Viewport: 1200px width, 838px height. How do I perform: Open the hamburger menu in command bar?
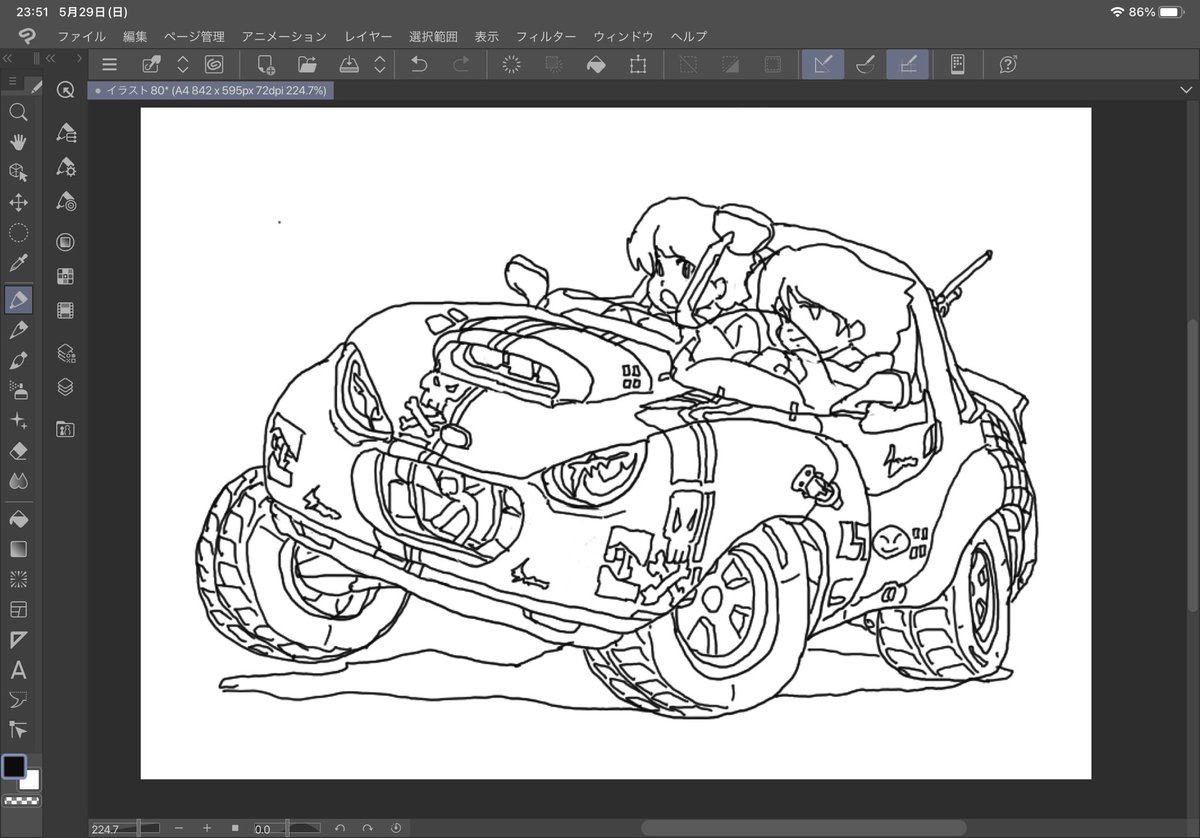(x=110, y=65)
